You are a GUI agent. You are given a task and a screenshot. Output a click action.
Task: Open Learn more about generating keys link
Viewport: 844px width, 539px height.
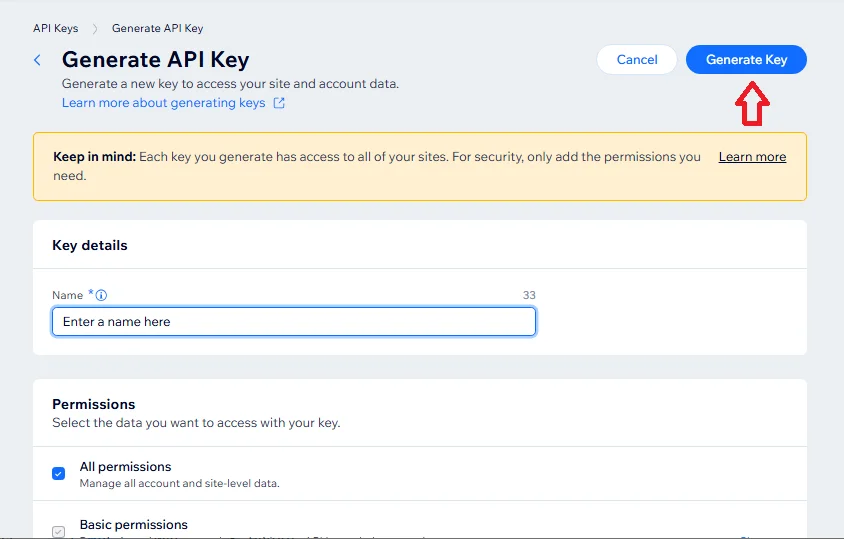tap(164, 103)
